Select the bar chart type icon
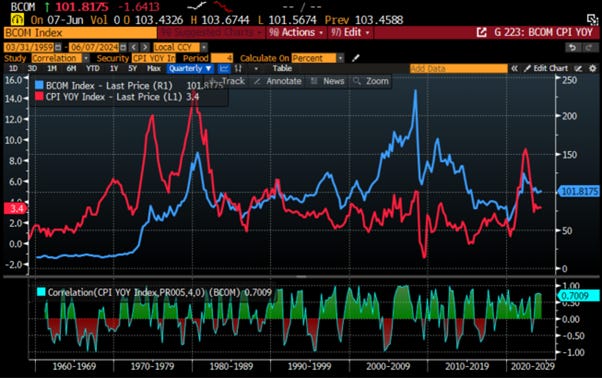This screenshot has width=602, height=378. tap(238, 69)
